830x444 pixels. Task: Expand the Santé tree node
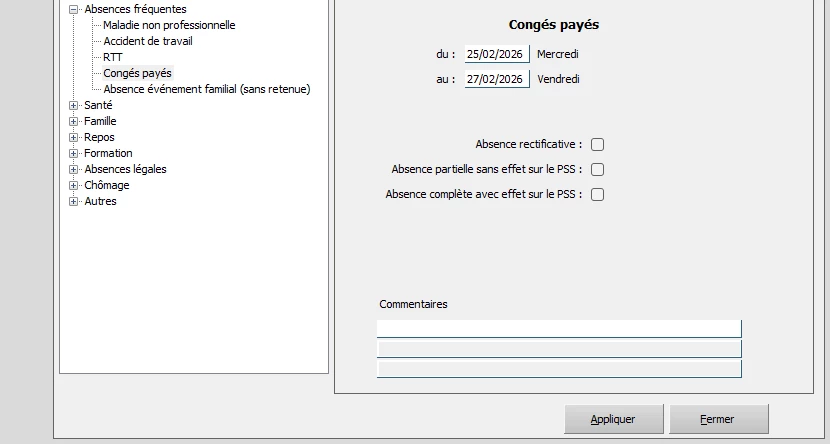click(74, 105)
